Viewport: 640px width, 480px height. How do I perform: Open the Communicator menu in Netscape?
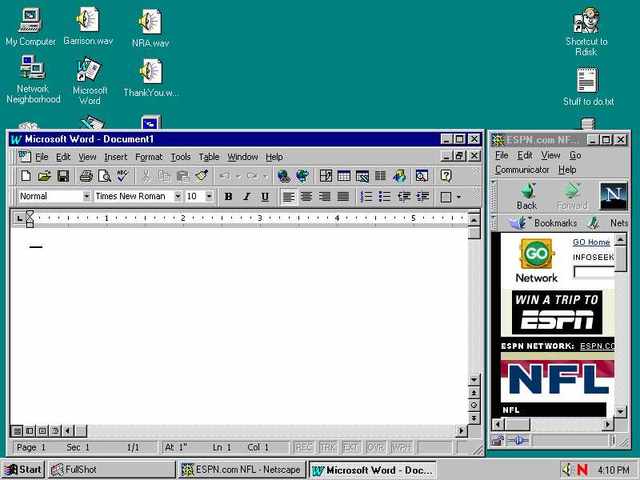[x=522, y=169]
